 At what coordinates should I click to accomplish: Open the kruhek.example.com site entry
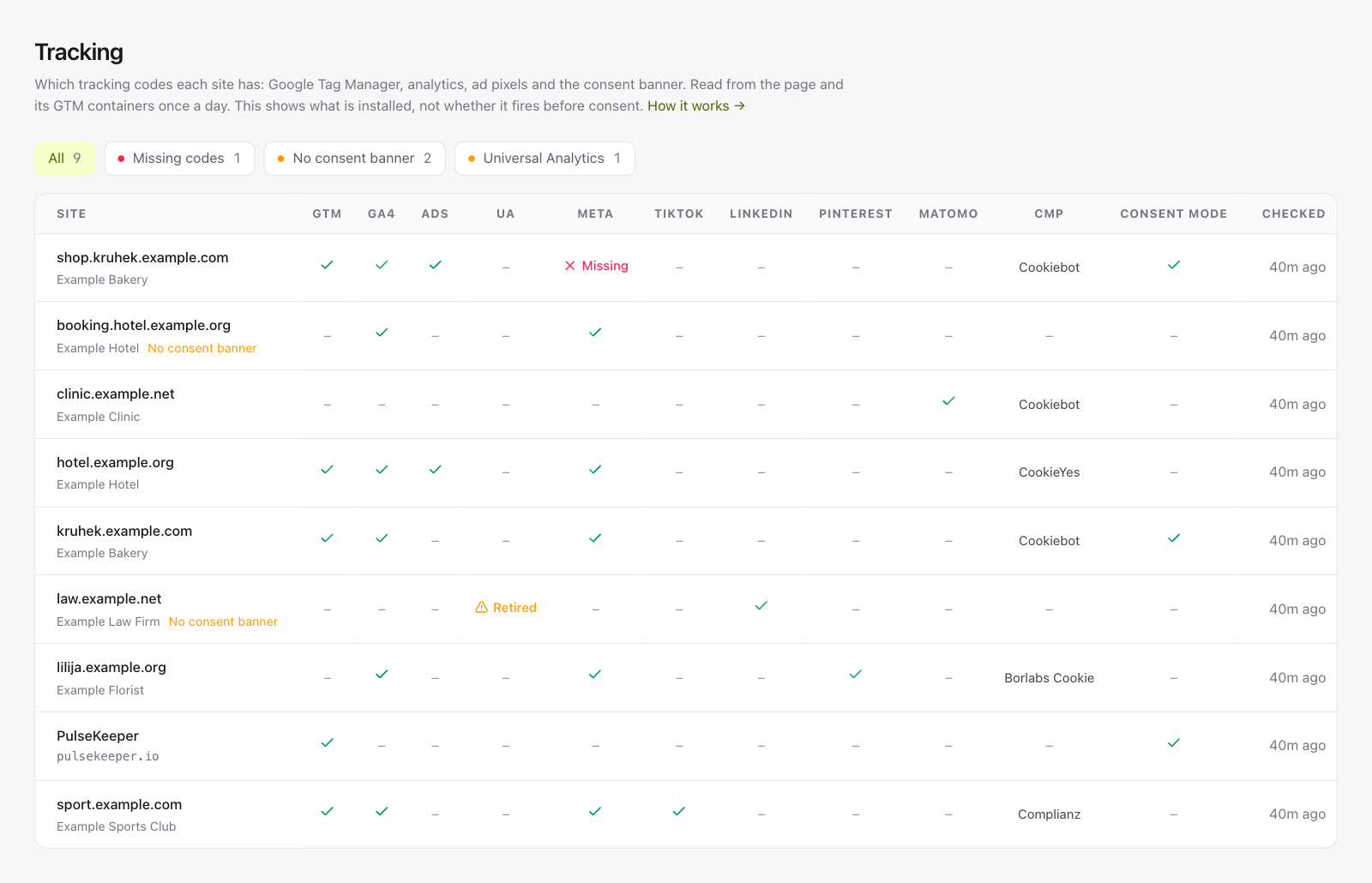point(124,532)
